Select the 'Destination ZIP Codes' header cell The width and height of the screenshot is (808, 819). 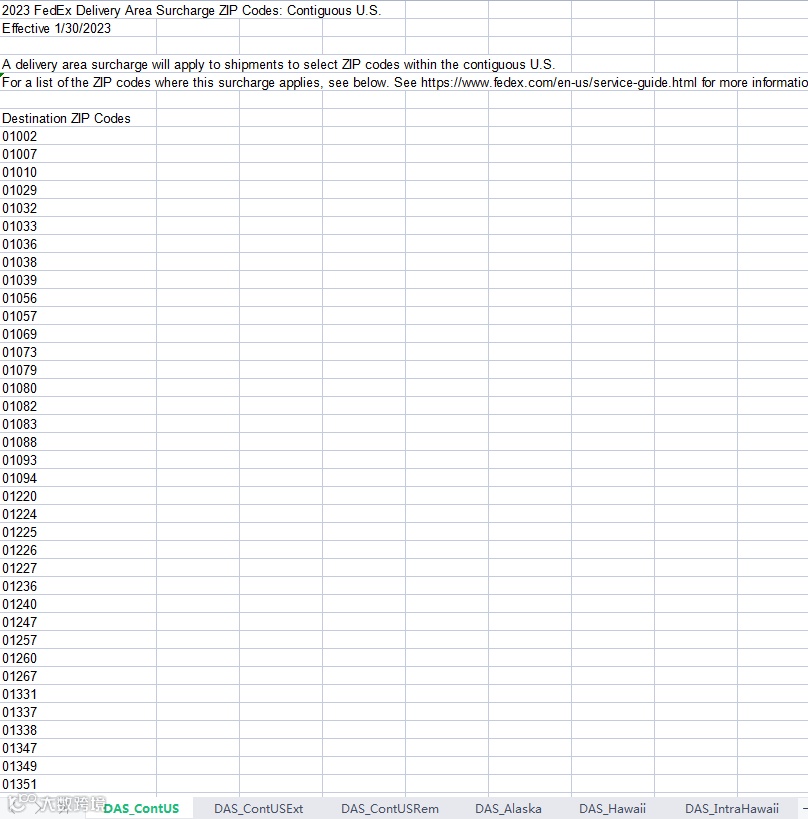(x=78, y=118)
